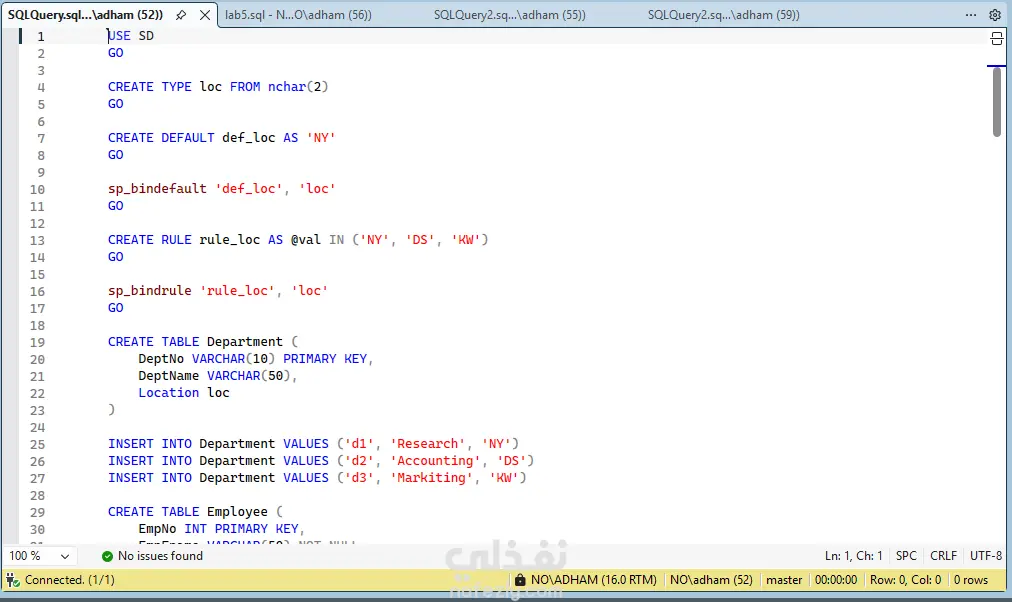1012x602 pixels.
Task: Click Department in CREATE TABLE on line 19
Action: click(245, 342)
